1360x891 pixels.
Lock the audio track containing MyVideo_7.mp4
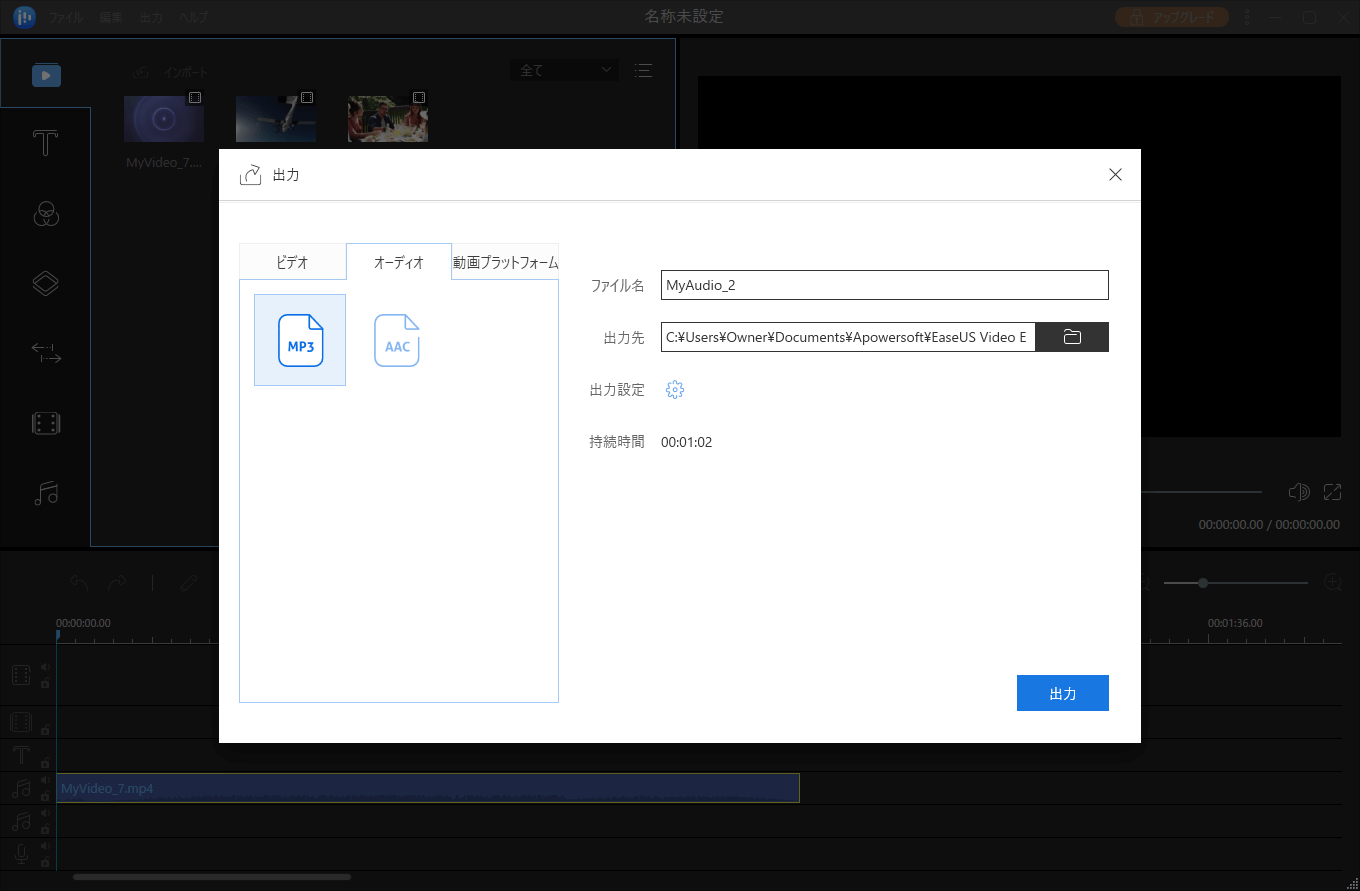click(45, 797)
